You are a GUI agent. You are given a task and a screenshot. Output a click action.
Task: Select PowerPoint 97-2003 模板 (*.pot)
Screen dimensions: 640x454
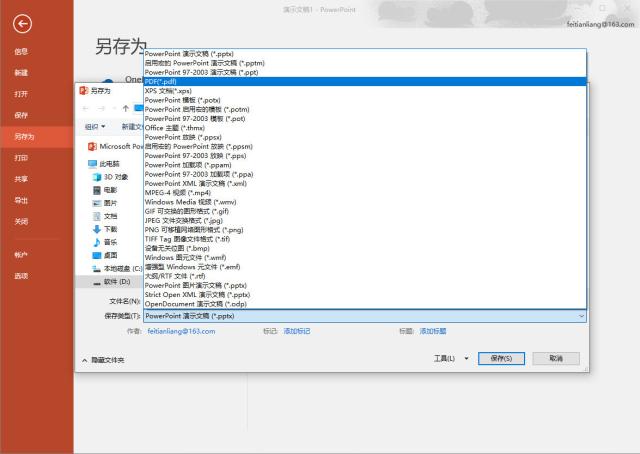[x=365, y=118]
